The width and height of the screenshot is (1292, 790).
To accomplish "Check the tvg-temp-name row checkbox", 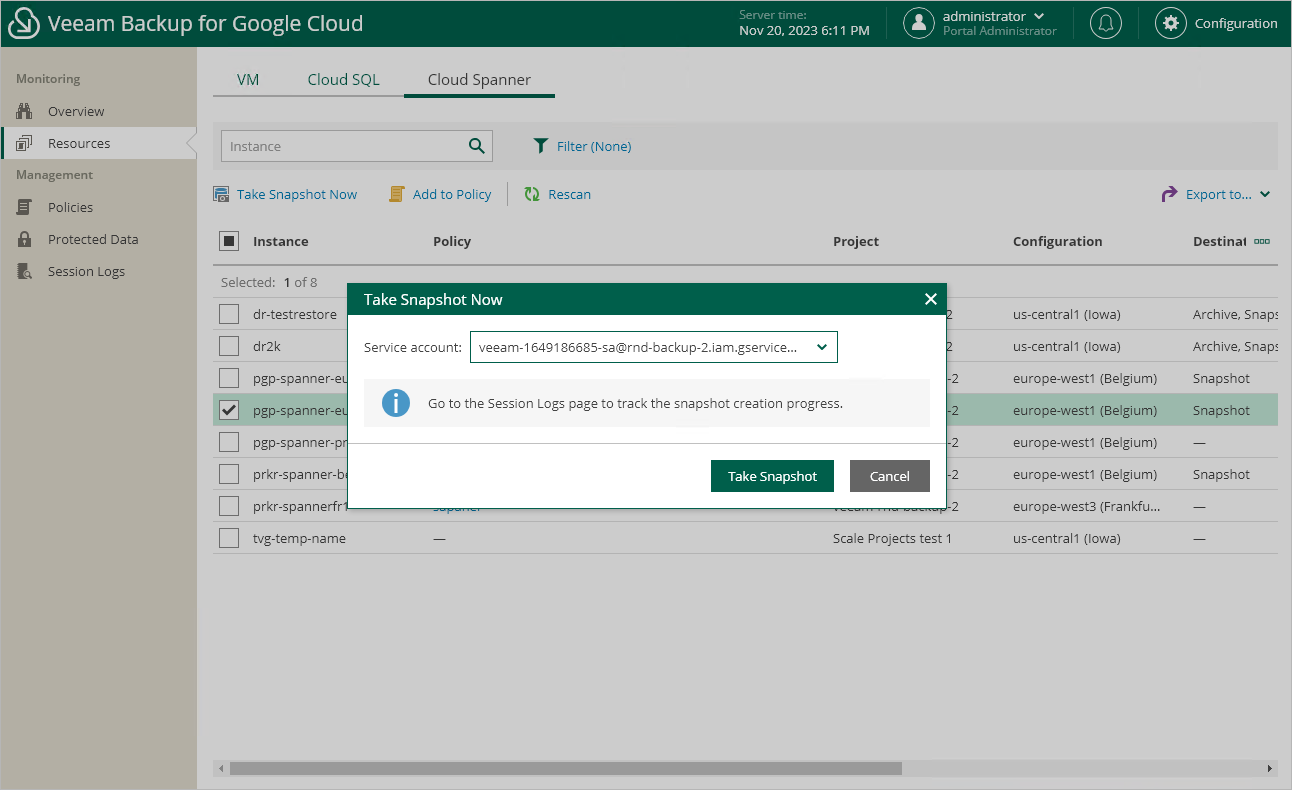I will click(x=229, y=538).
